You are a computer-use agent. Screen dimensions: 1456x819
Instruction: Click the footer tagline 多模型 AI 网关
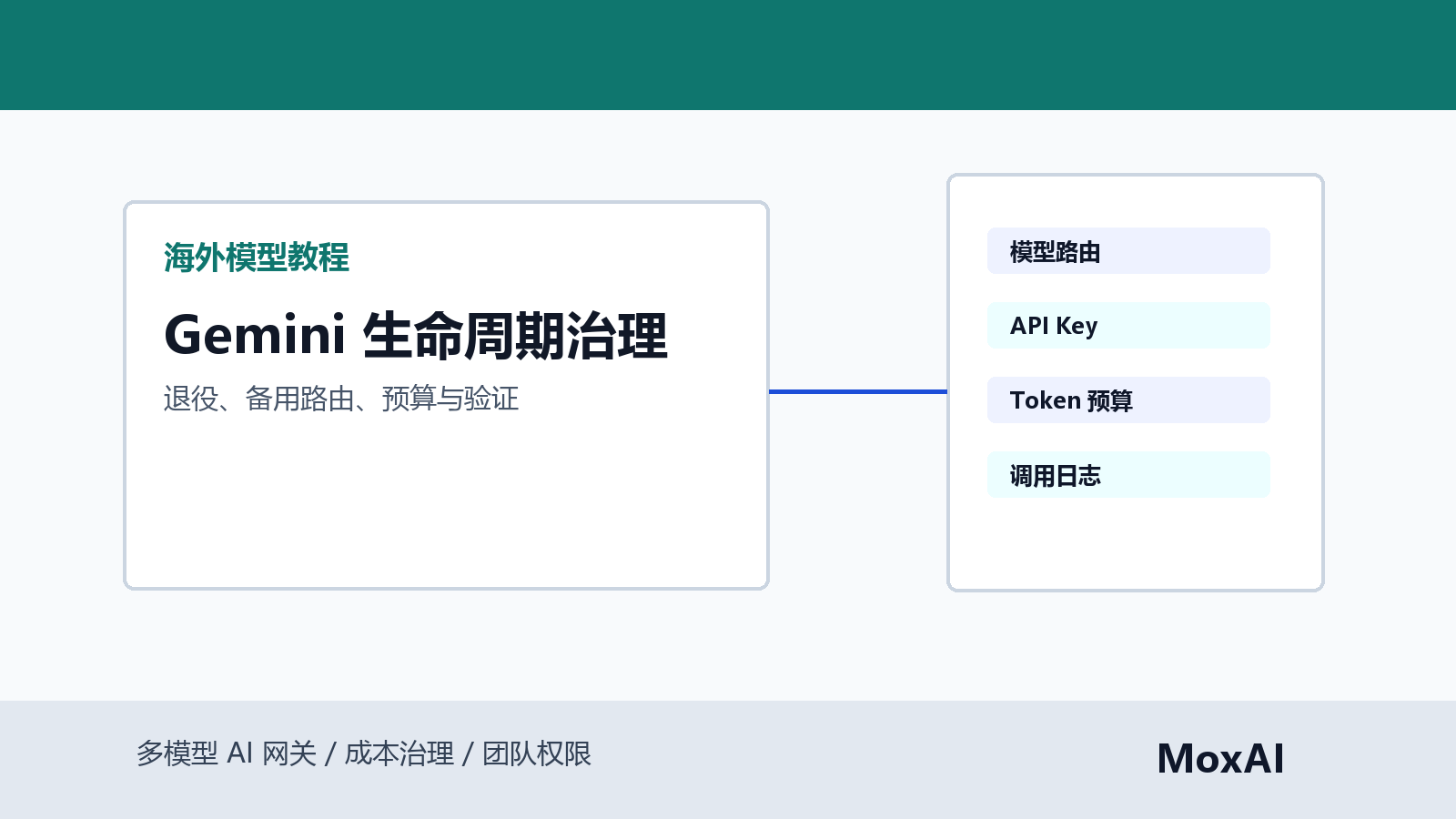pos(227,753)
